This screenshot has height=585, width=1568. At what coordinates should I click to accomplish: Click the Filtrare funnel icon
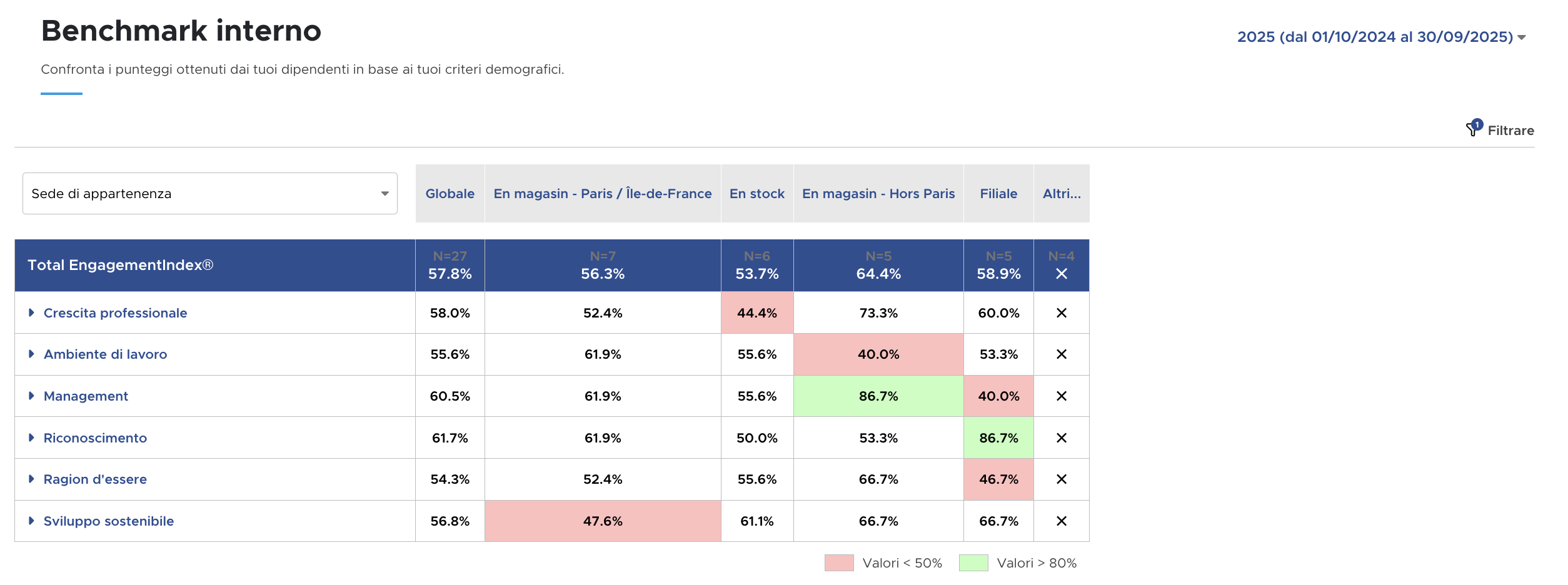tap(1473, 129)
